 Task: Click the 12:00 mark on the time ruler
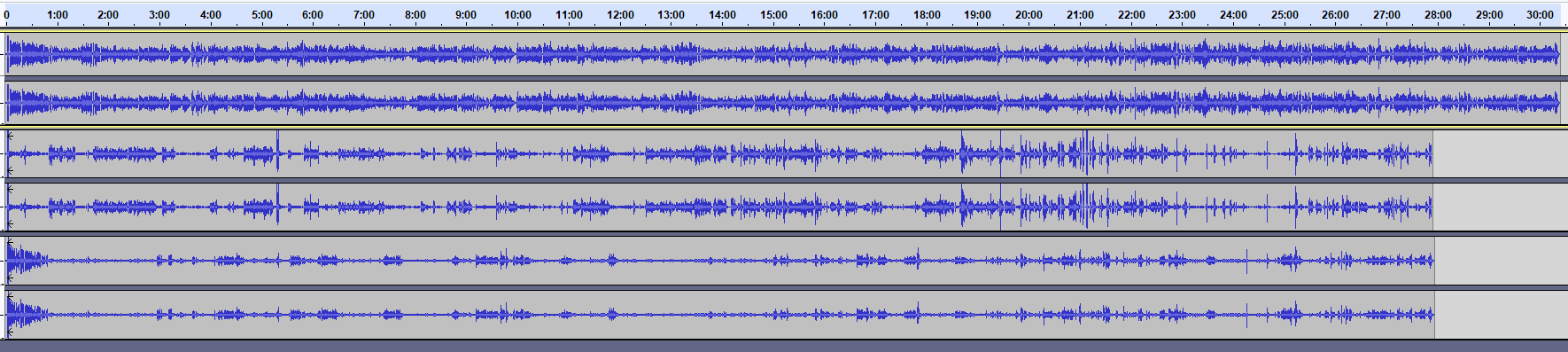point(620,15)
